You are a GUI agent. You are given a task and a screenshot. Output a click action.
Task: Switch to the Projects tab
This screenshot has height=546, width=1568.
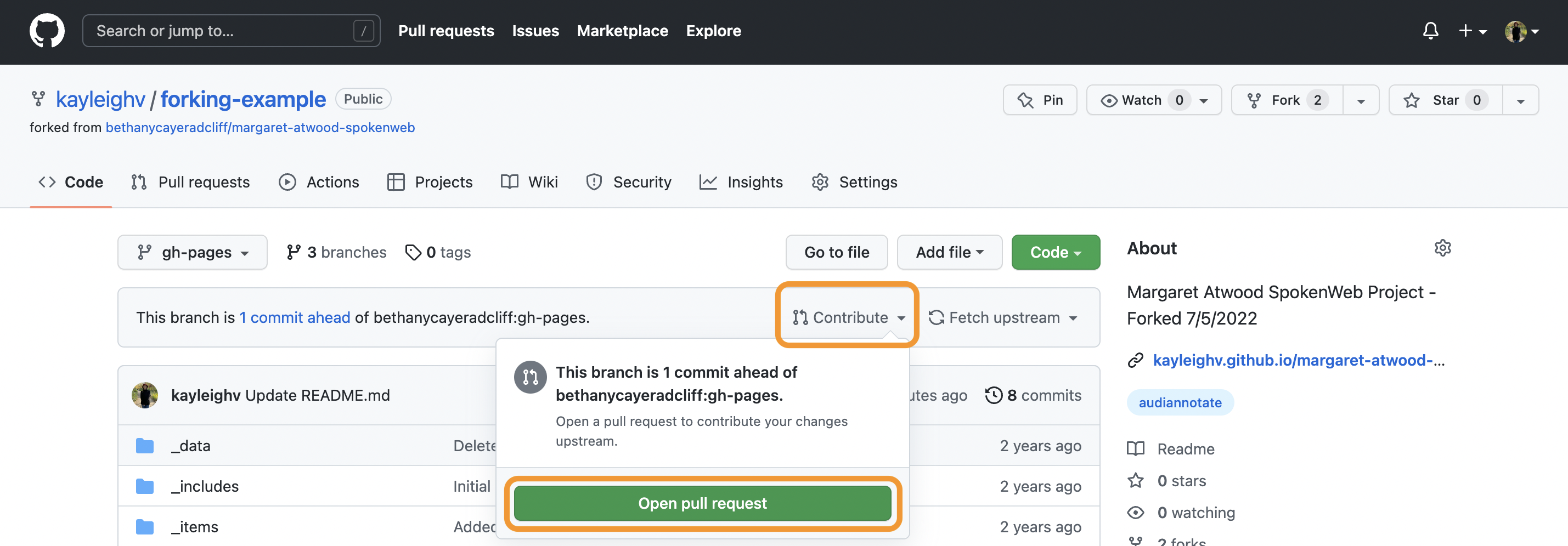[430, 182]
